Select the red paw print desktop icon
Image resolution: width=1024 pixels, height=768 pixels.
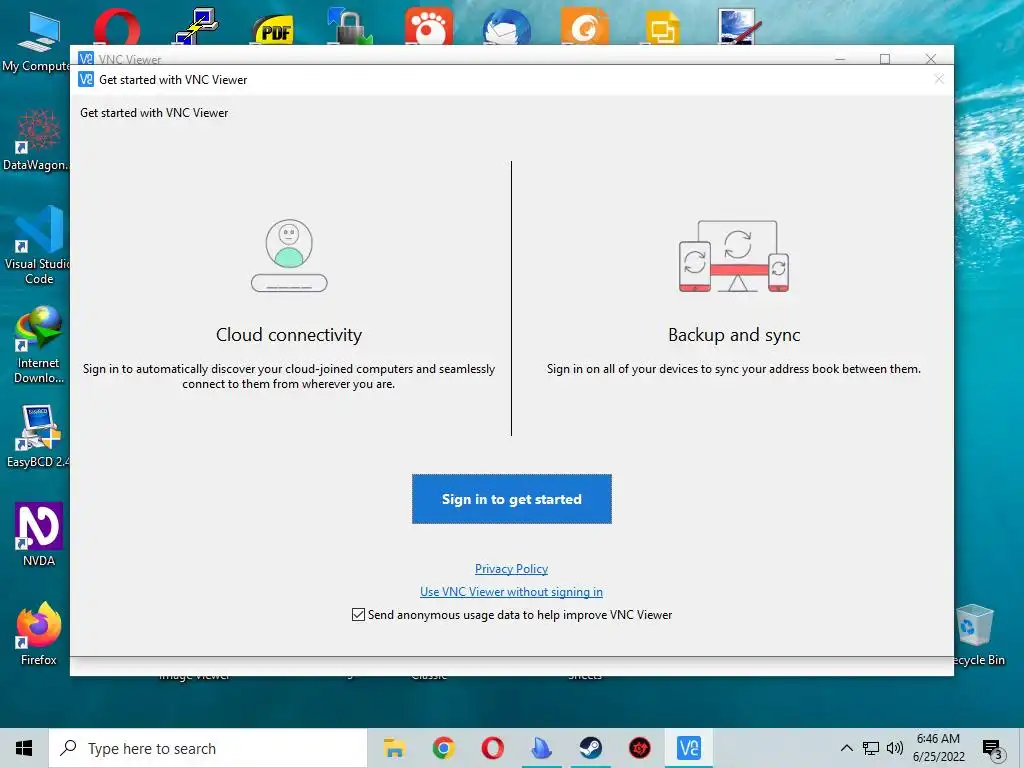point(428,27)
